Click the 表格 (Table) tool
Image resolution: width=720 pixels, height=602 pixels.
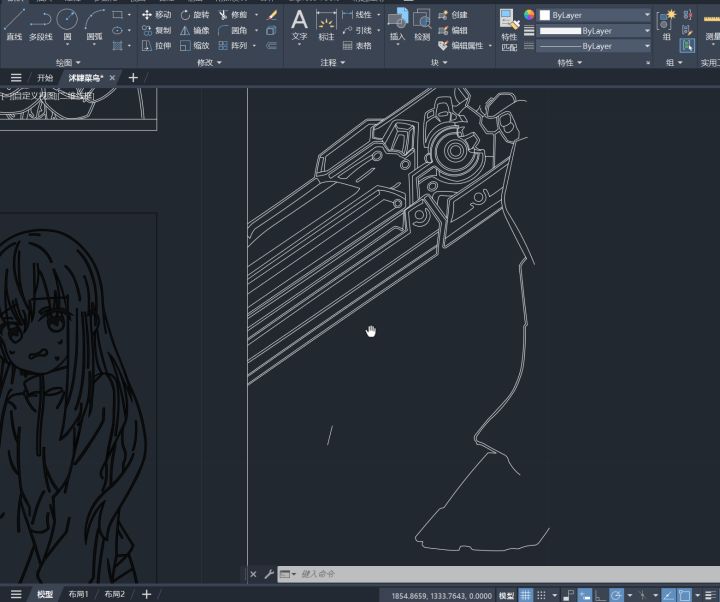pyautogui.click(x=358, y=45)
